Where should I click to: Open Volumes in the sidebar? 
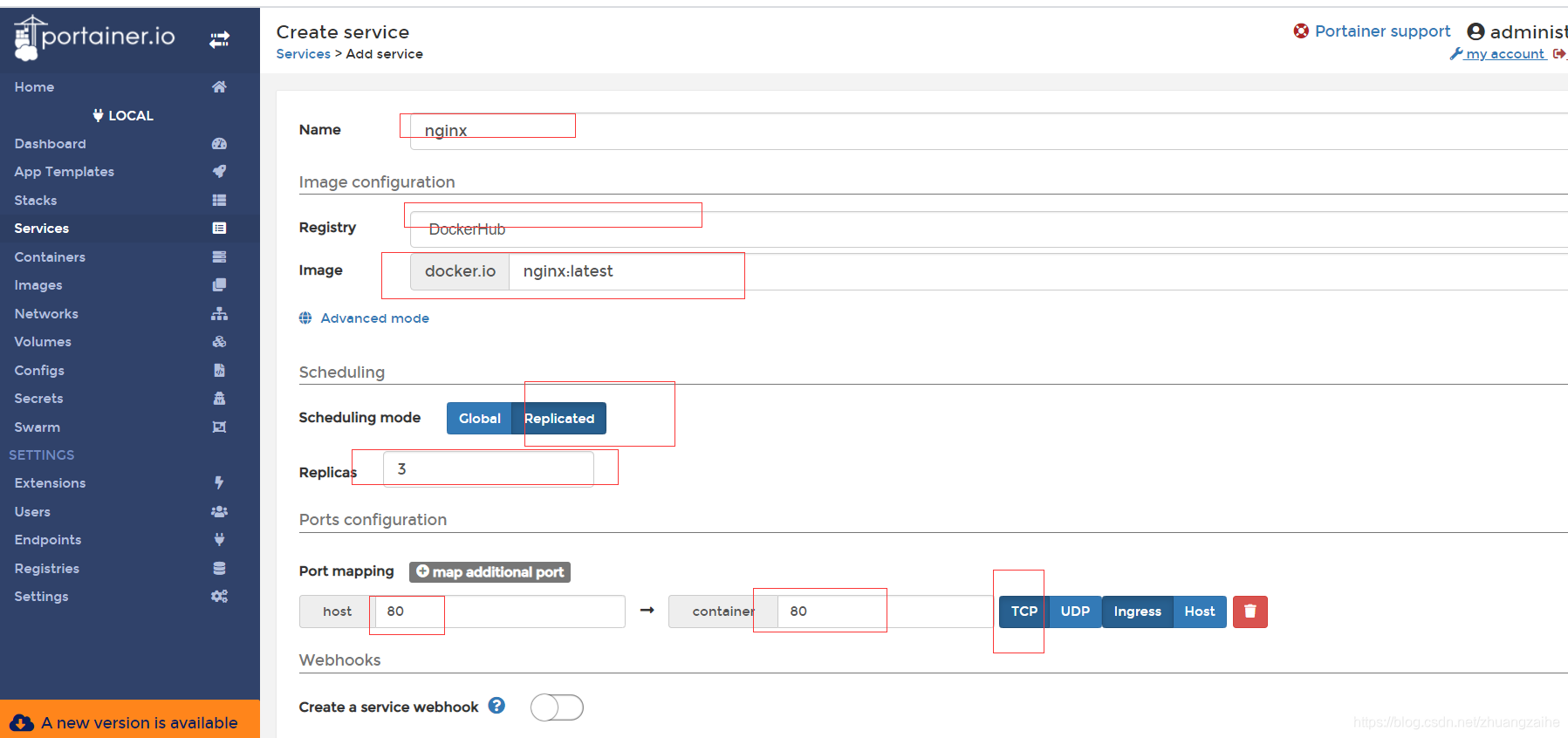click(x=43, y=342)
